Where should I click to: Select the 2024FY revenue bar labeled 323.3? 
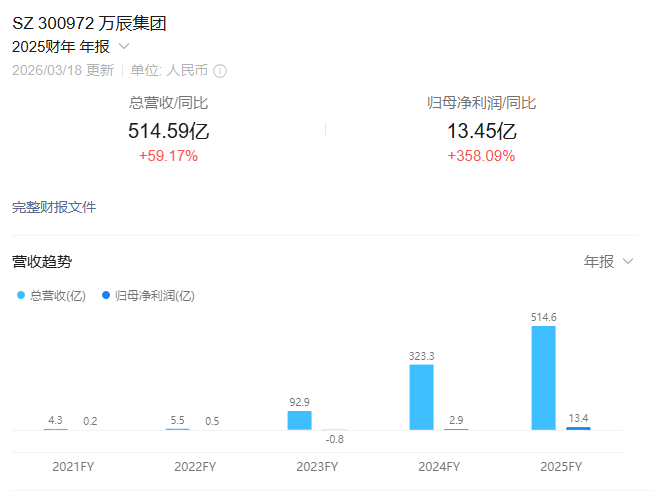421,397
